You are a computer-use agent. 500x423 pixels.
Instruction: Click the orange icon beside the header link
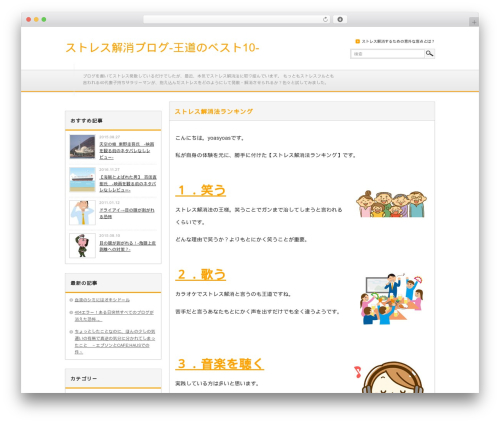click(x=357, y=41)
